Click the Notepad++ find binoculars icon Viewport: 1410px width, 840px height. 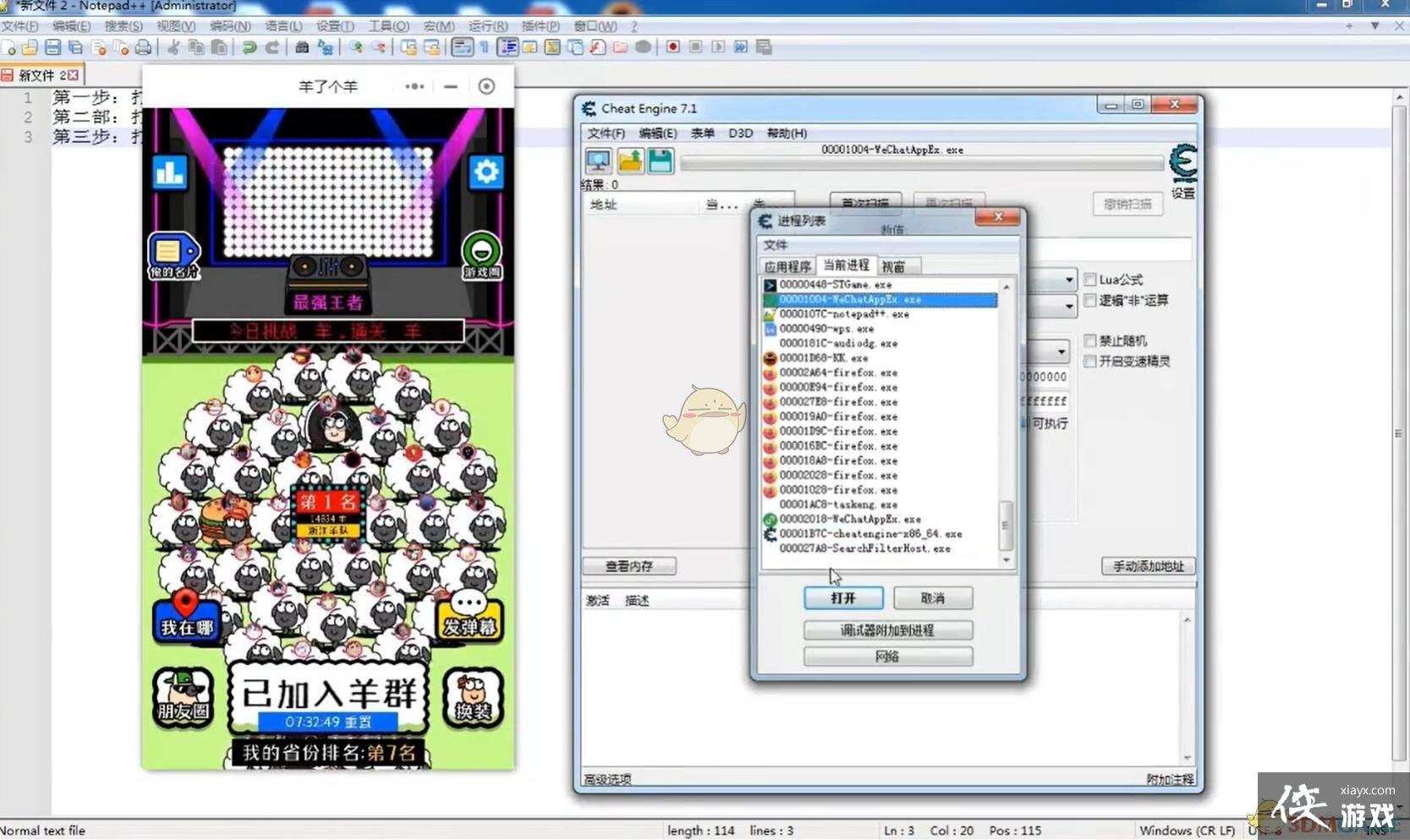[x=301, y=47]
